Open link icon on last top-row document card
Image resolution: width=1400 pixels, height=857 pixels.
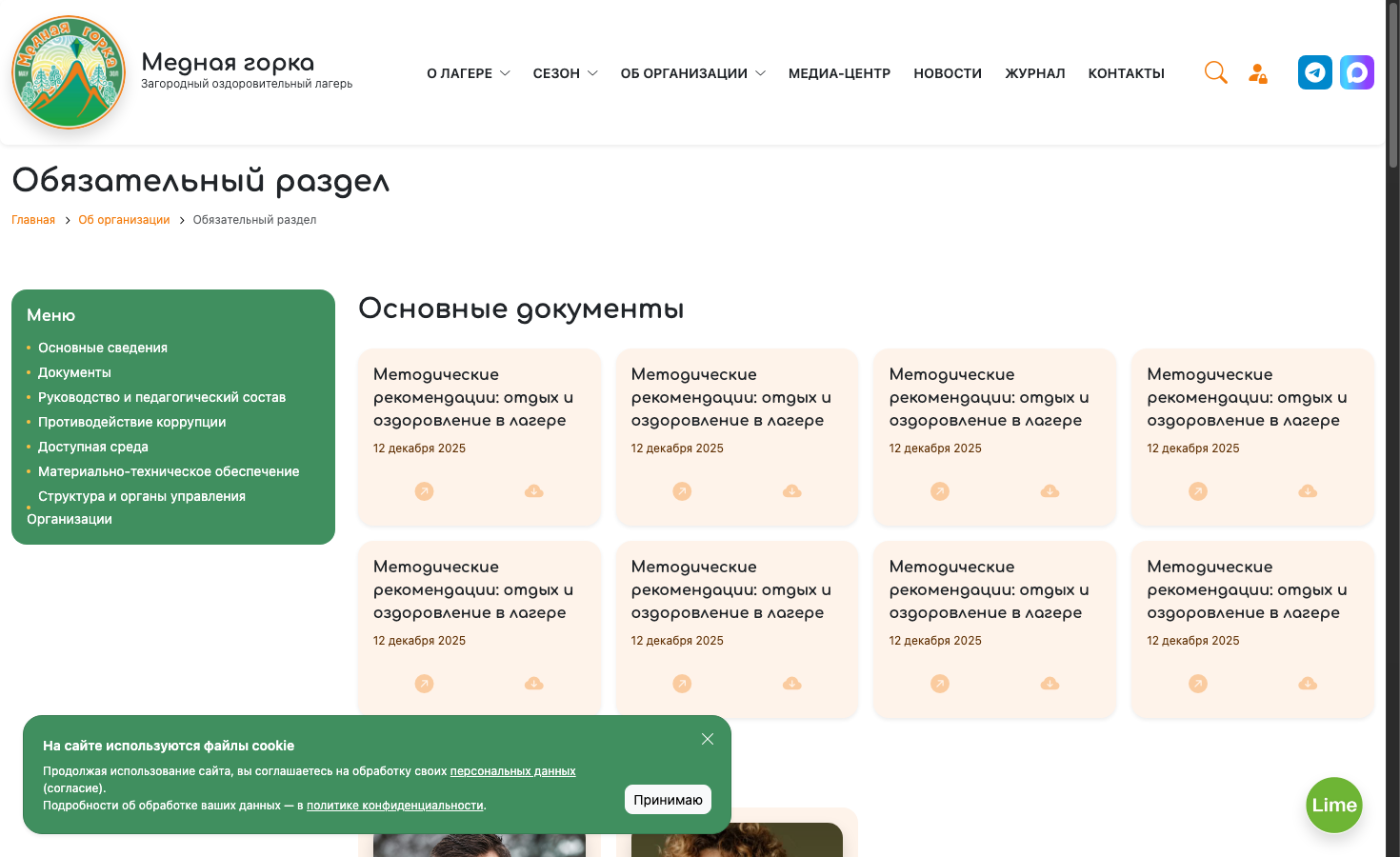(1198, 491)
